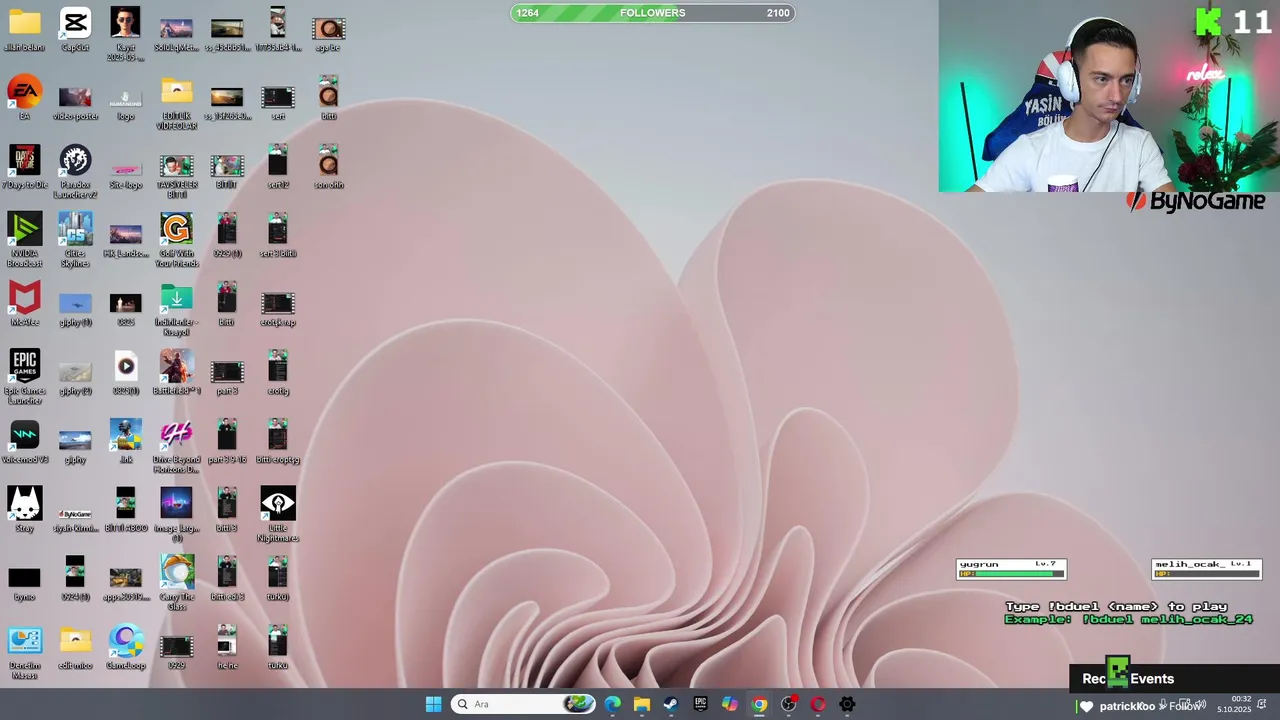This screenshot has height=720, width=1280.
Task: Open the notification bell in tray
Action: [1262, 704]
